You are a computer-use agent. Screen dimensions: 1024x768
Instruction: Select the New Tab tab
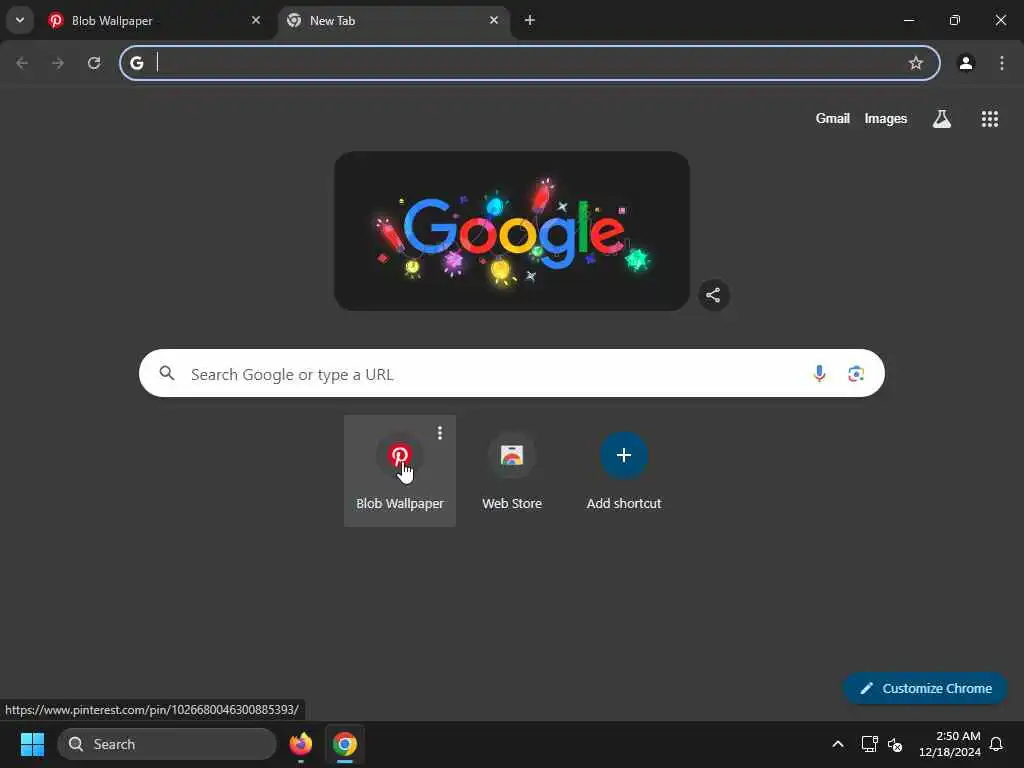point(393,21)
